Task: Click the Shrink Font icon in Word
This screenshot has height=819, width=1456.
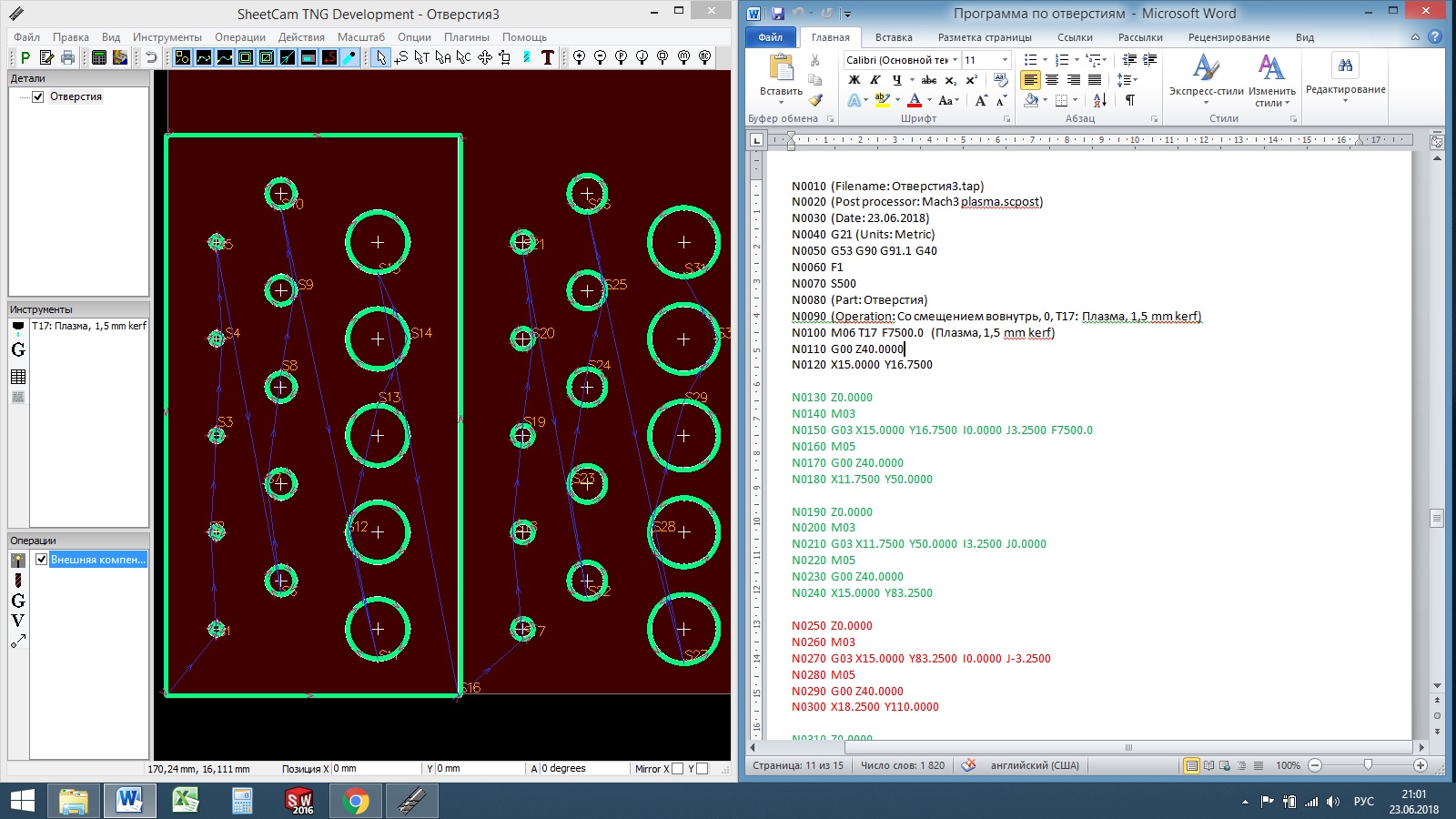Action: coord(1000,100)
